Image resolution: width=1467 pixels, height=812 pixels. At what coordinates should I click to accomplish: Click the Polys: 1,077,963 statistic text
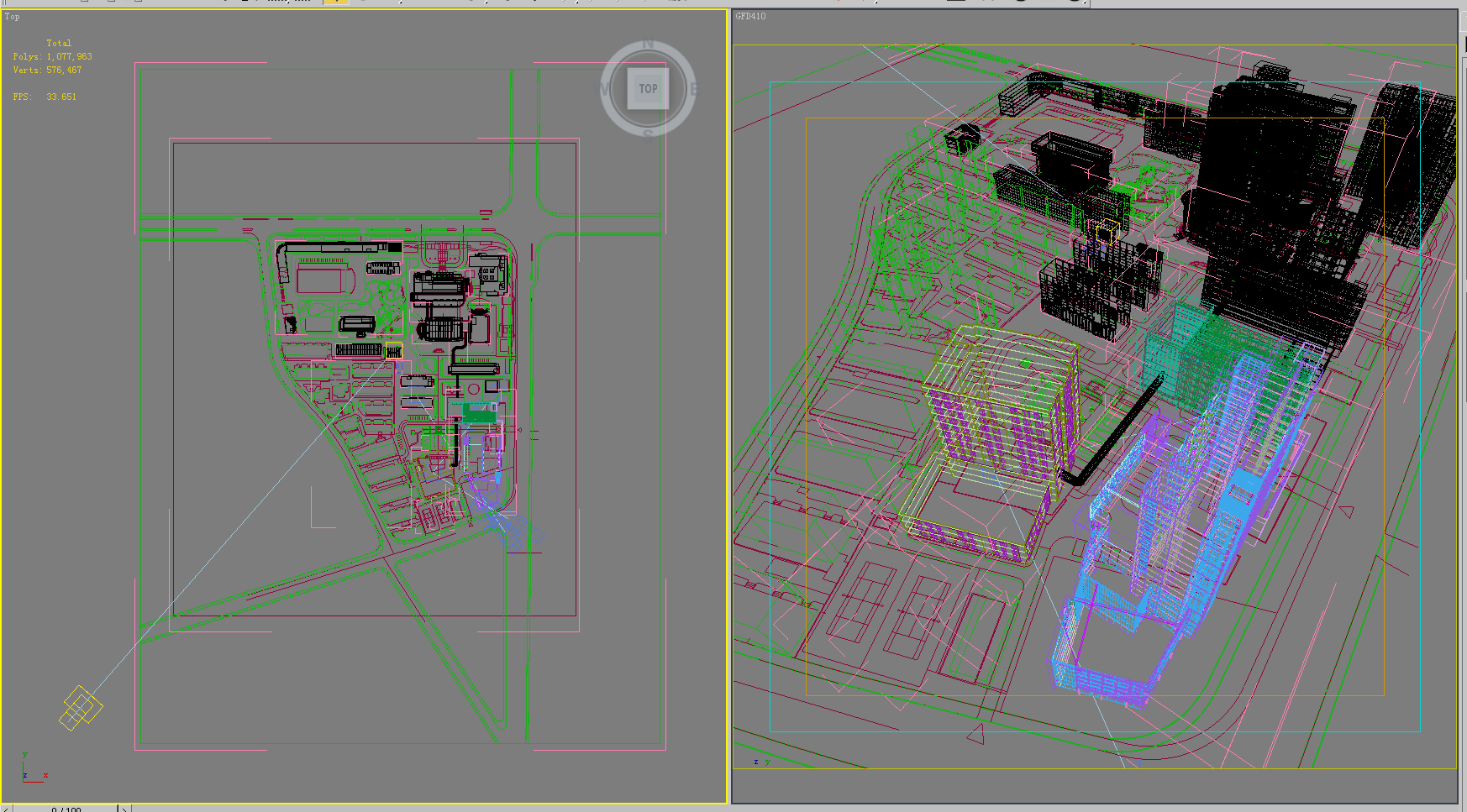(x=52, y=56)
